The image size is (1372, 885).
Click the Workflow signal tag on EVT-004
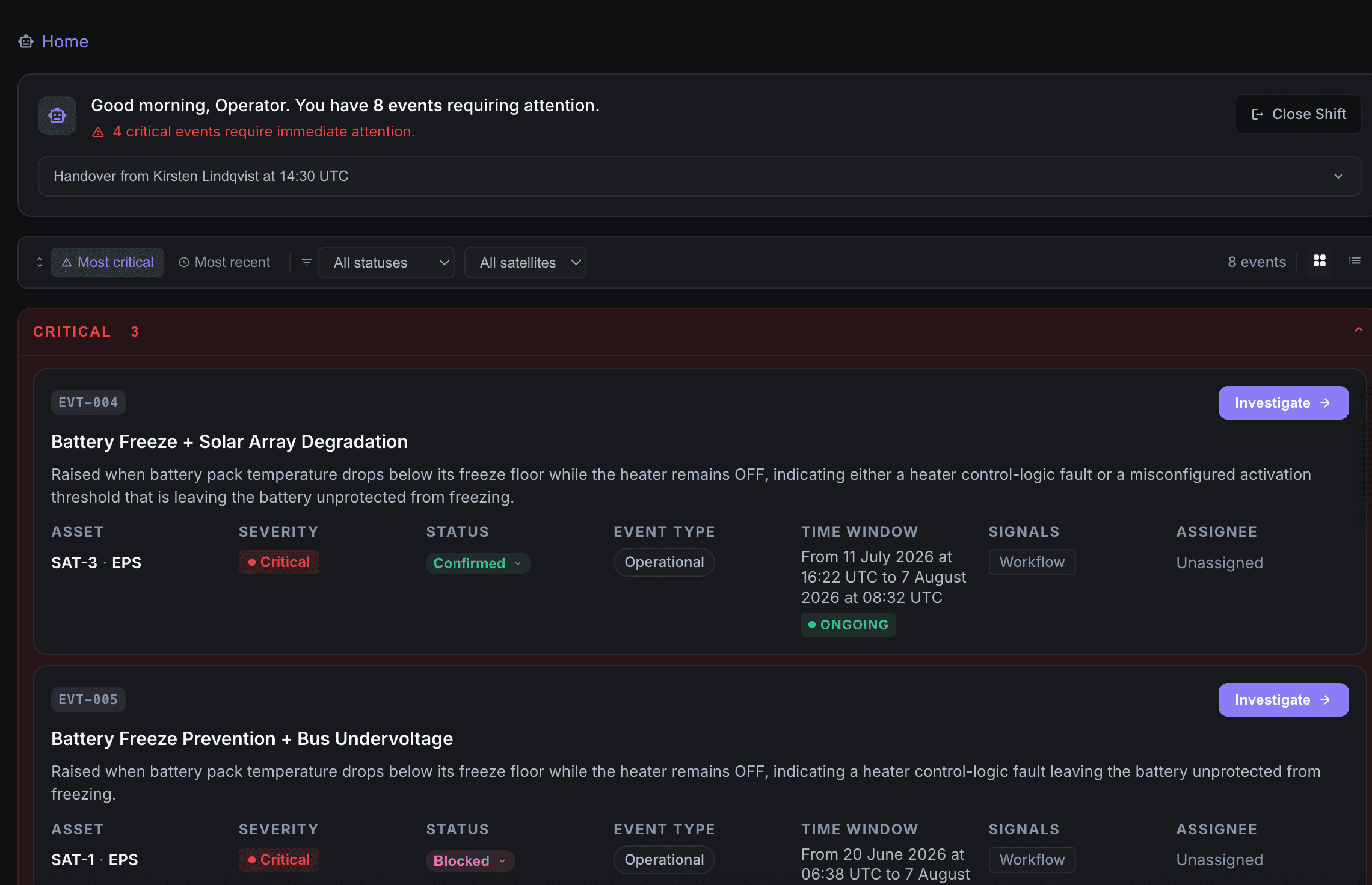(x=1032, y=562)
